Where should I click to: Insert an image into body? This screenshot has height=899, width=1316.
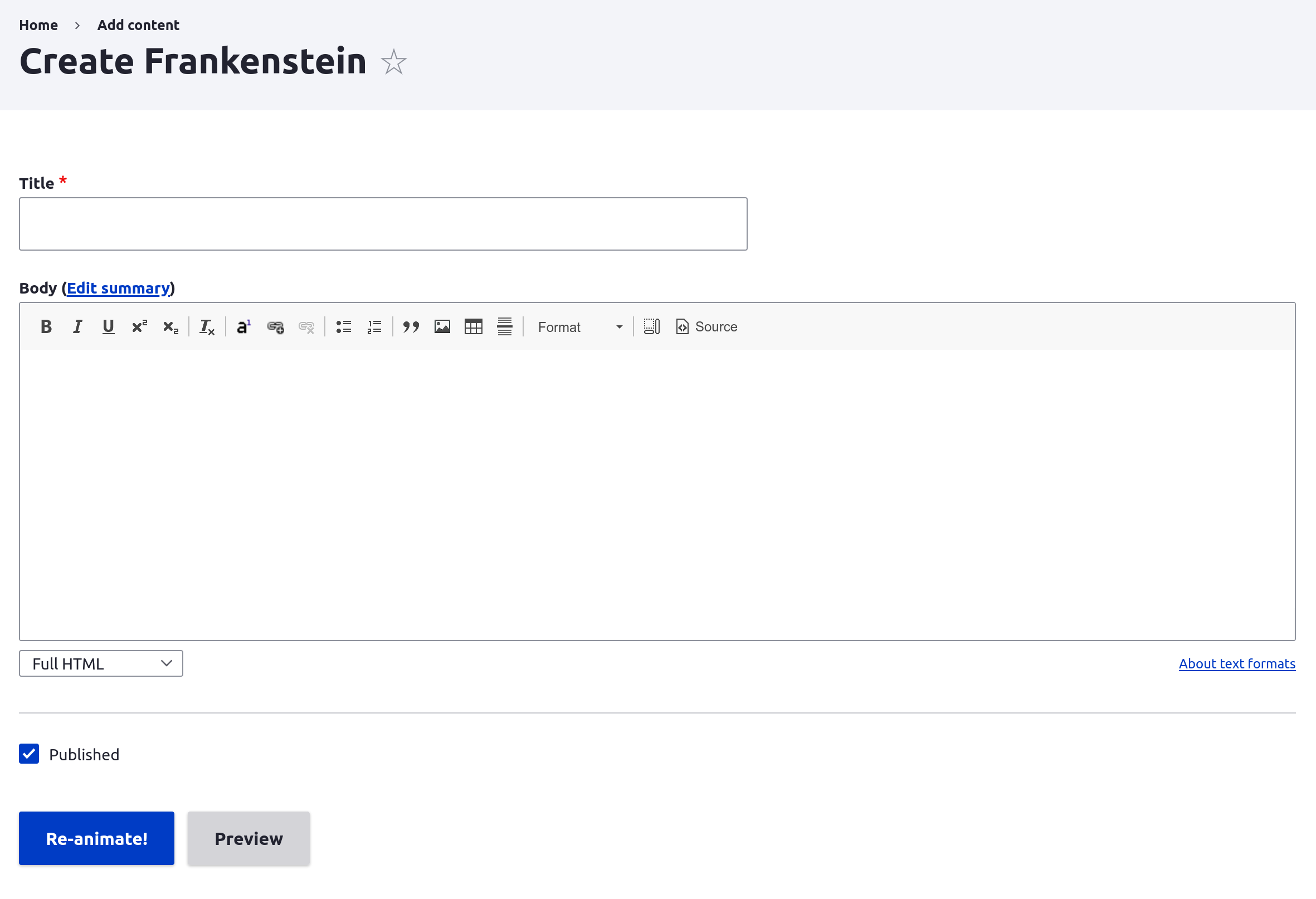click(442, 326)
